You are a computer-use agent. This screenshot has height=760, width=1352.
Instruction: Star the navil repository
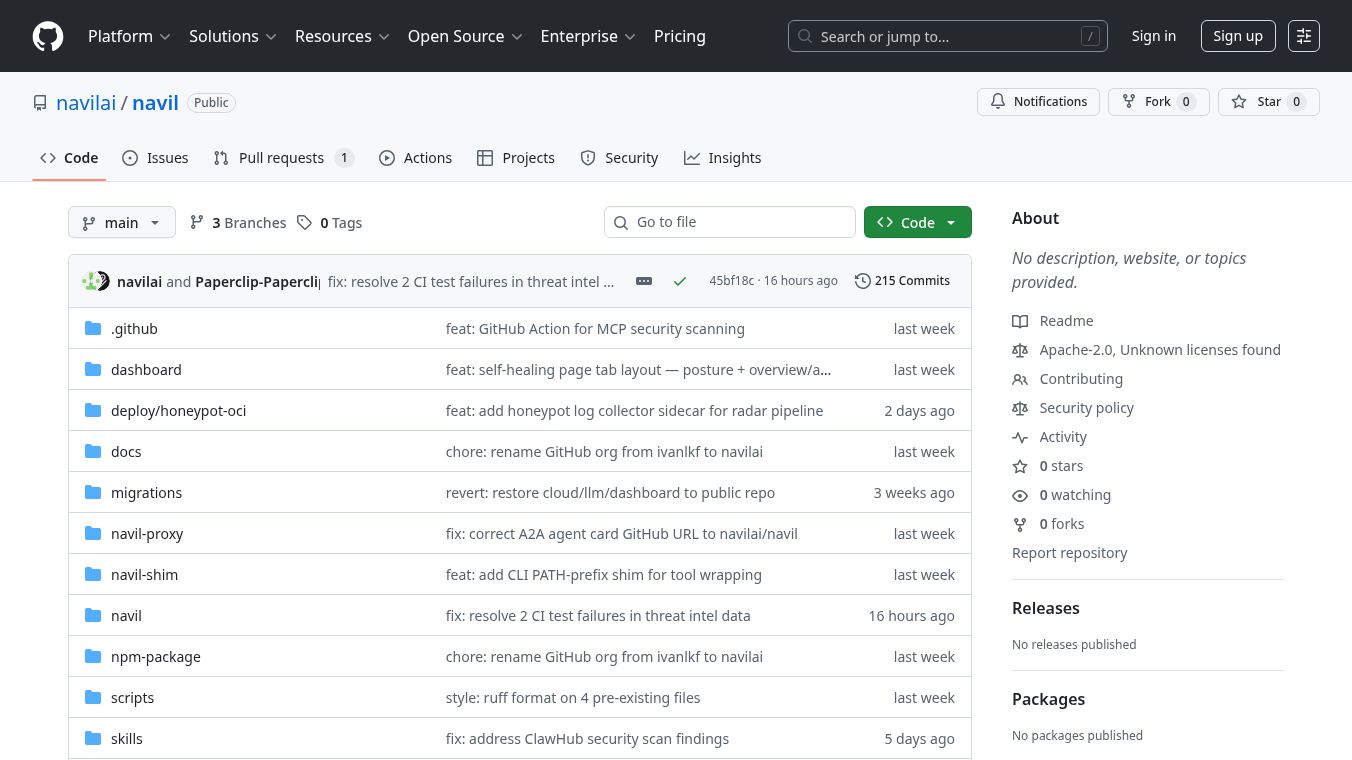click(x=1268, y=102)
